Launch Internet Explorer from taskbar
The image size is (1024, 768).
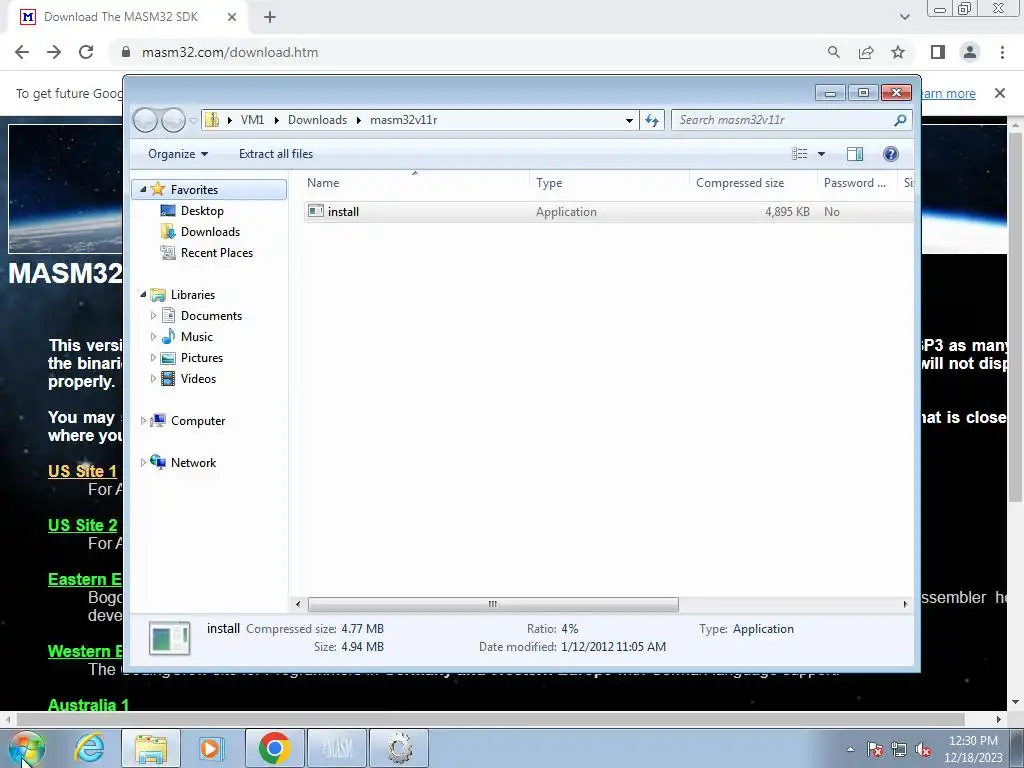[x=88, y=748]
